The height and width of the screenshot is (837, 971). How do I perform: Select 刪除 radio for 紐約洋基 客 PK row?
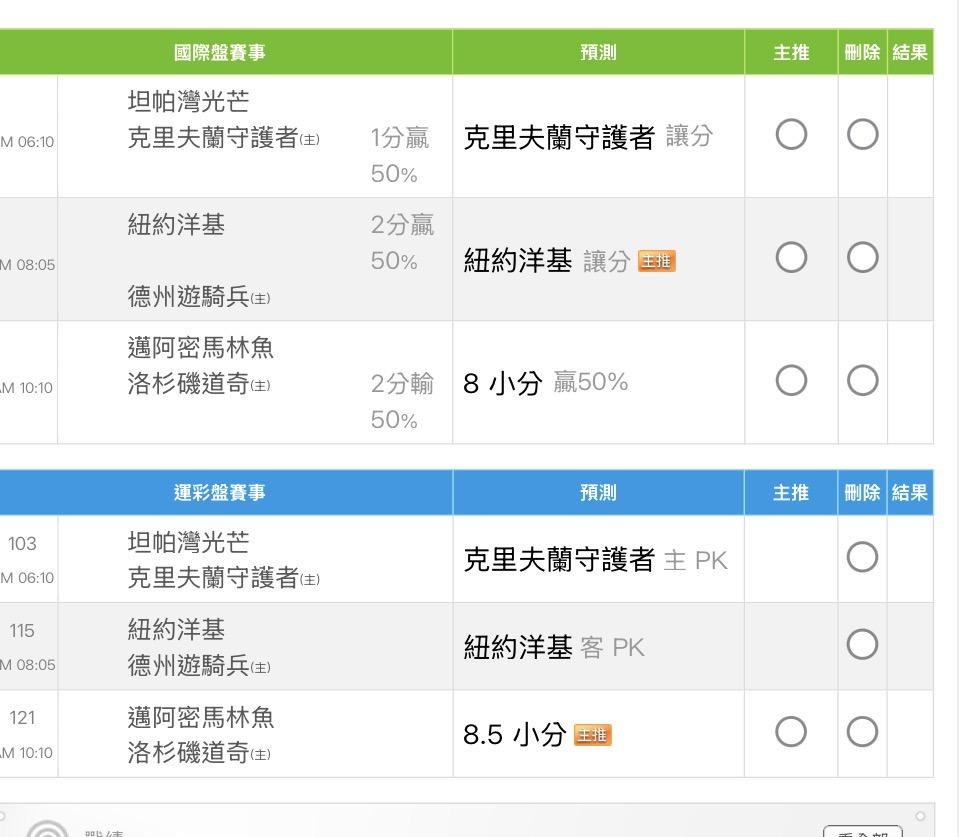(862, 645)
